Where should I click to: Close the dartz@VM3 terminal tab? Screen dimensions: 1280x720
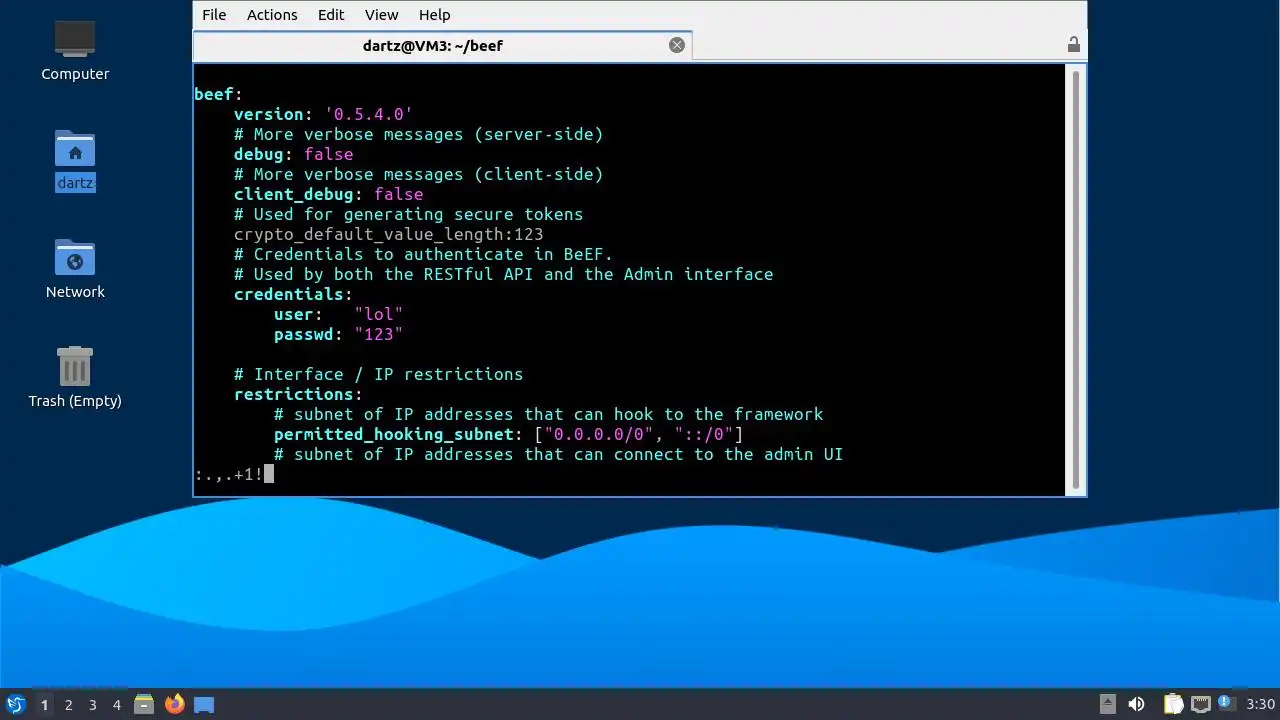tap(677, 45)
